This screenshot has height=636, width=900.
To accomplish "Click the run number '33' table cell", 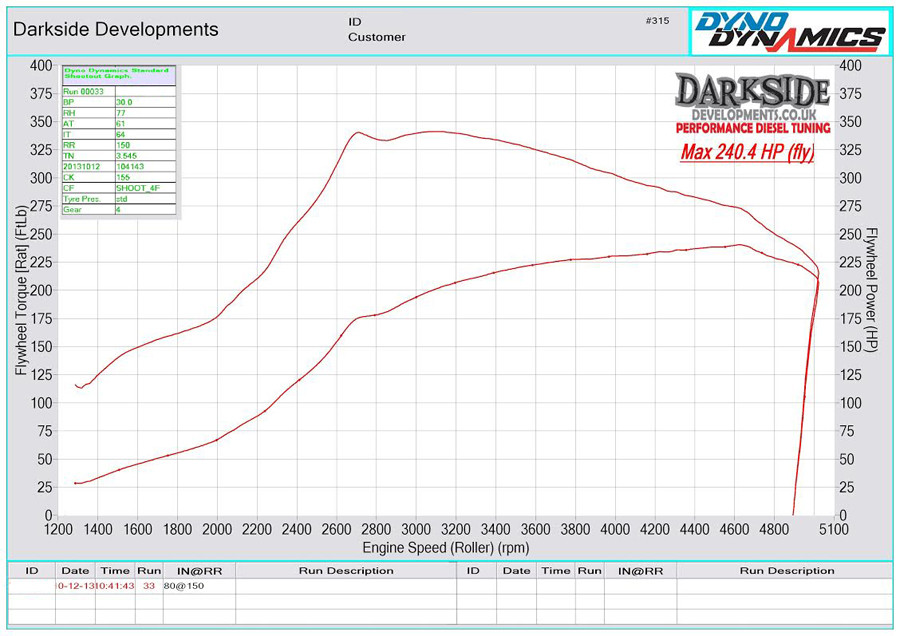I will tap(149, 586).
